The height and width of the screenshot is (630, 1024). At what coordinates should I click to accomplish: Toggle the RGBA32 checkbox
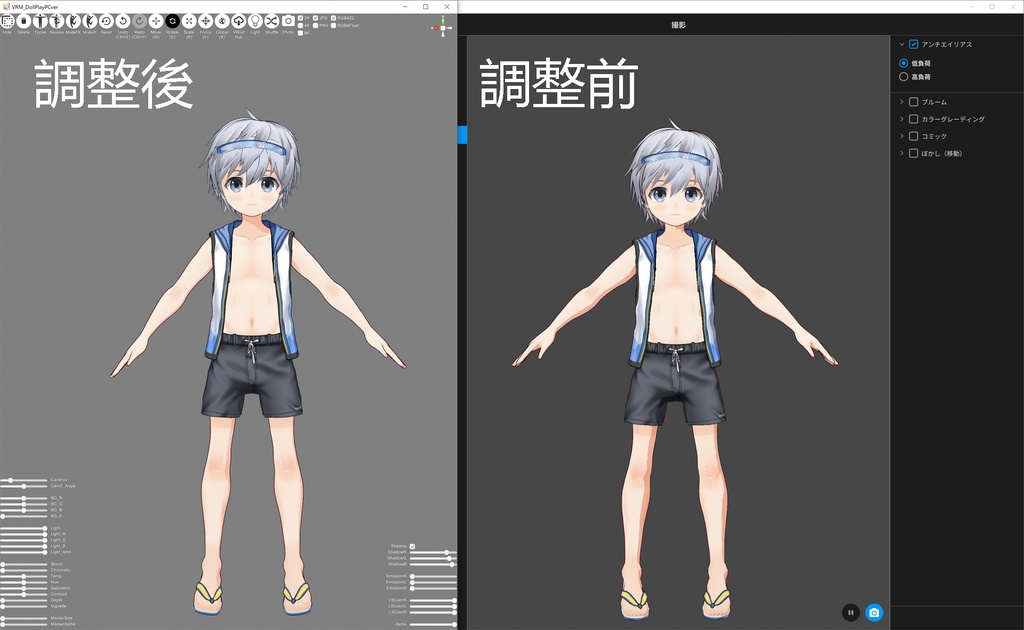334,18
